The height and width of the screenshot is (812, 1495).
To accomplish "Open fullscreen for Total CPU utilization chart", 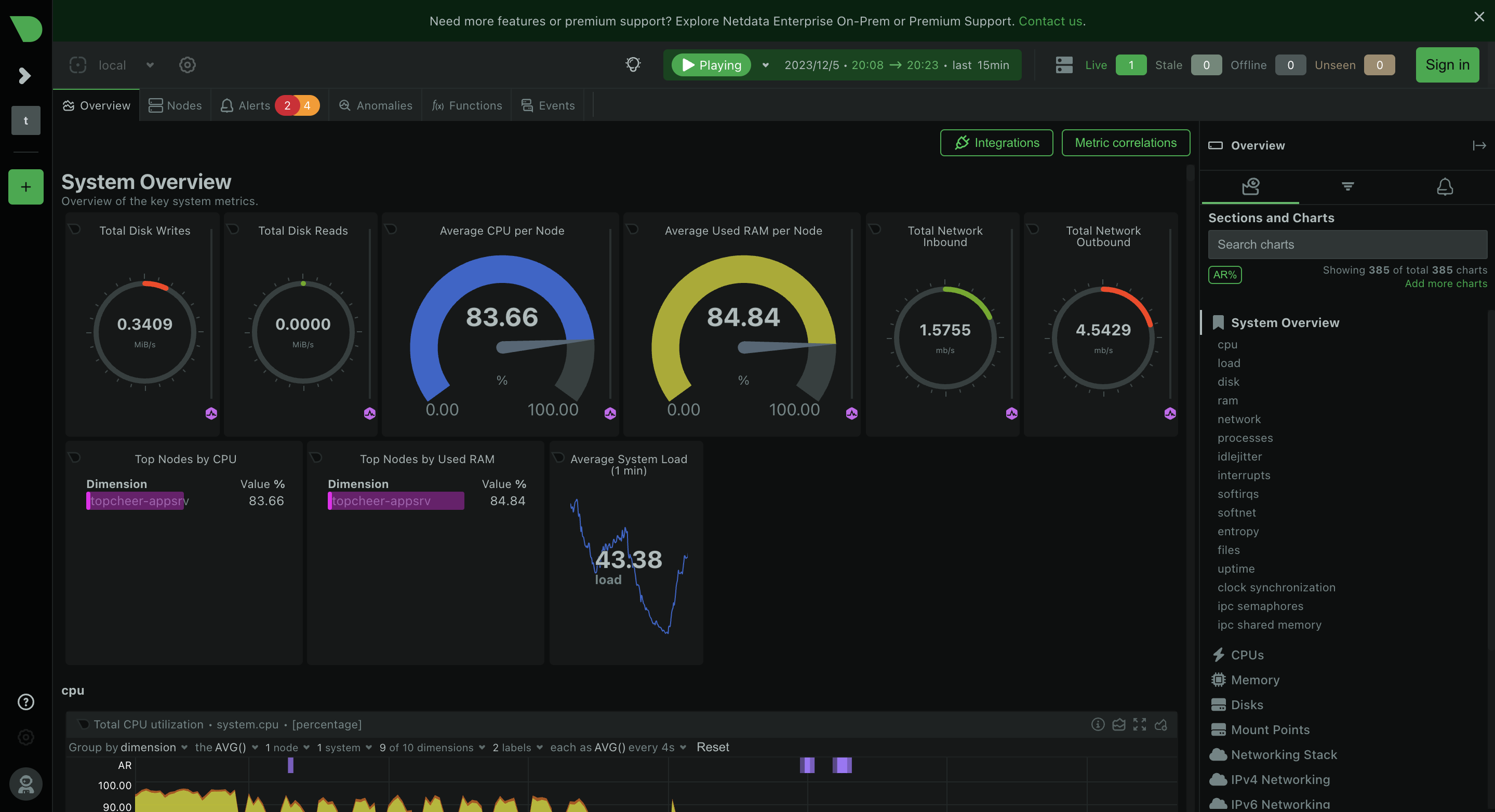I will (x=1139, y=724).
